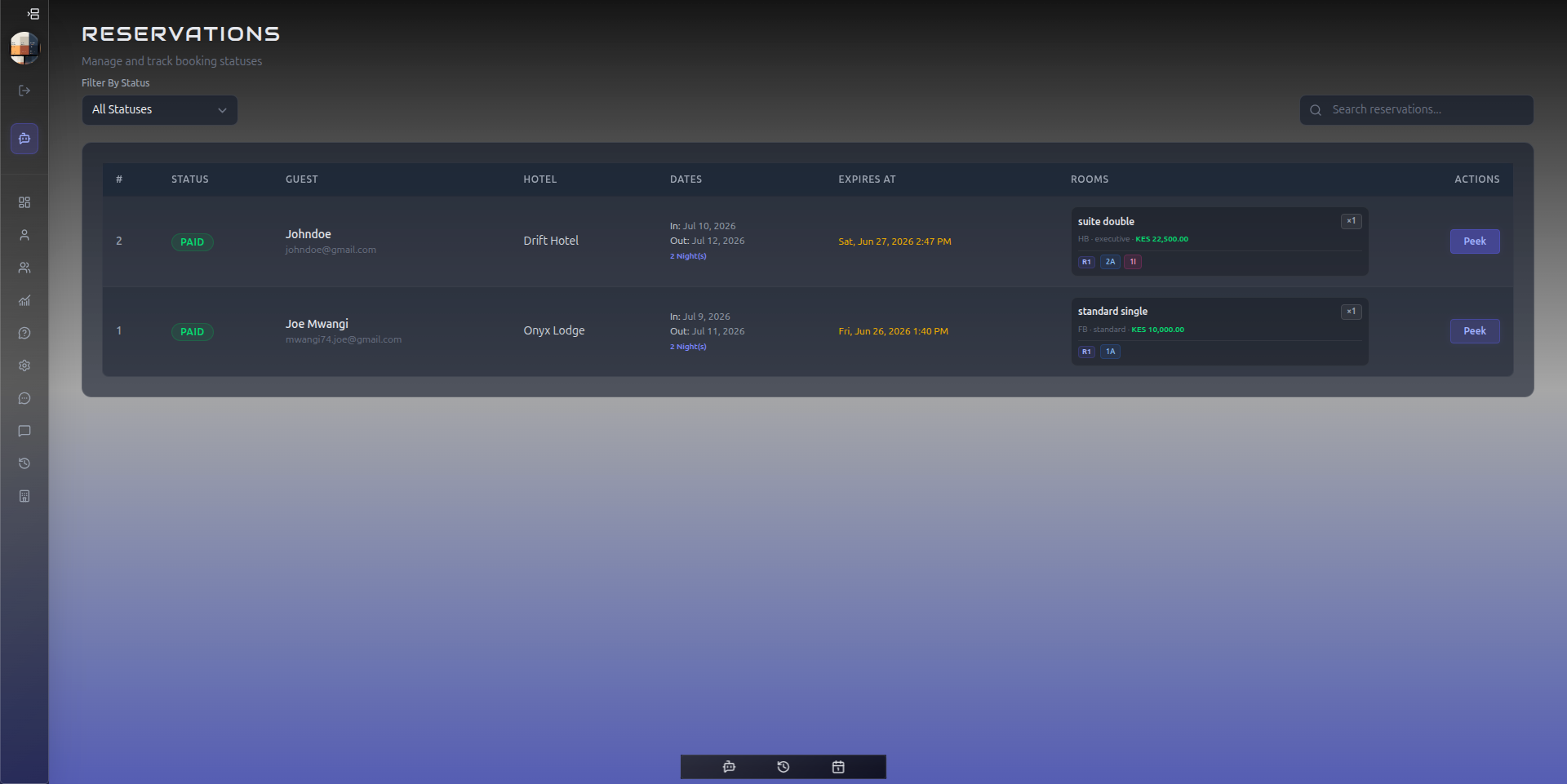Click PAID badge on reservation 1
1567x784 pixels.
tap(192, 332)
